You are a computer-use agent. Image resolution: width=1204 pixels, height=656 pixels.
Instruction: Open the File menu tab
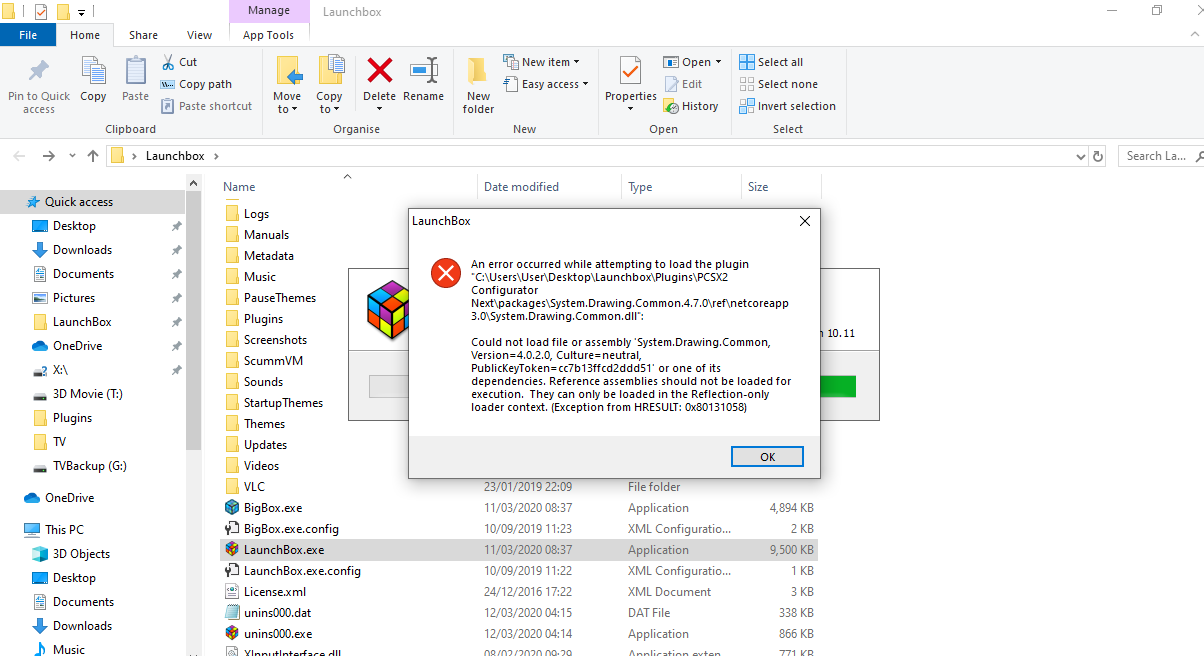[x=28, y=35]
